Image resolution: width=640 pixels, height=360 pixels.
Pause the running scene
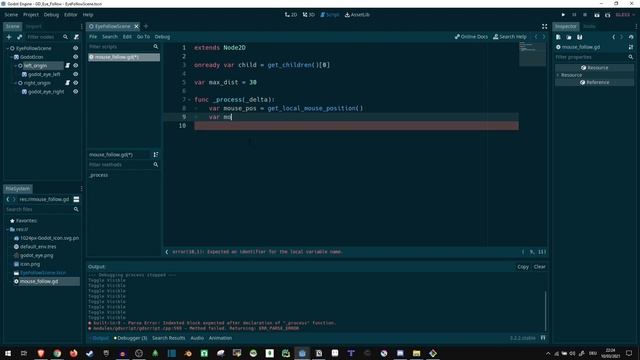click(574, 15)
